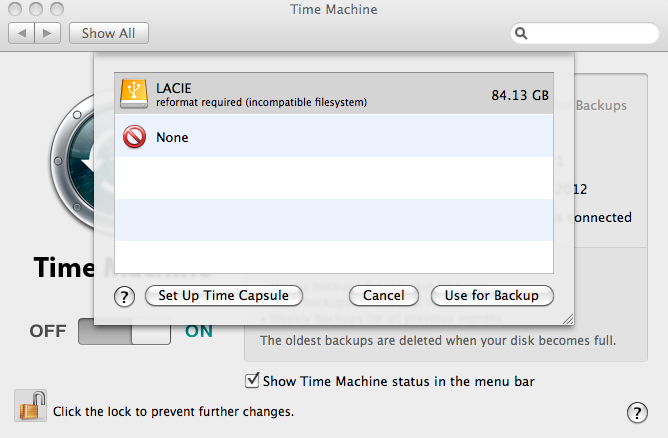Click the LACIE USB drive icon
Viewport: 668px width, 438px height.
133,94
